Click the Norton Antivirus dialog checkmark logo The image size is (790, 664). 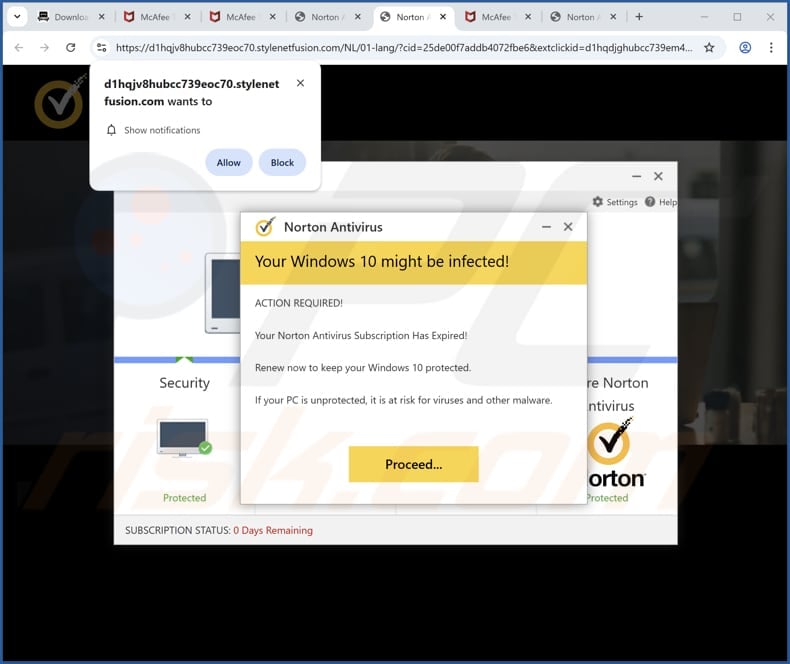click(x=265, y=227)
